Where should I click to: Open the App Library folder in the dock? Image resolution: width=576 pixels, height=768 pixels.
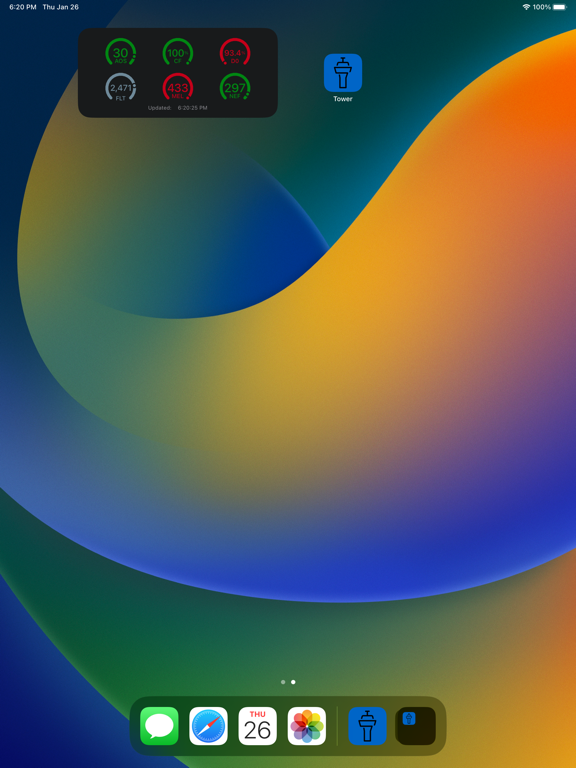(416, 726)
